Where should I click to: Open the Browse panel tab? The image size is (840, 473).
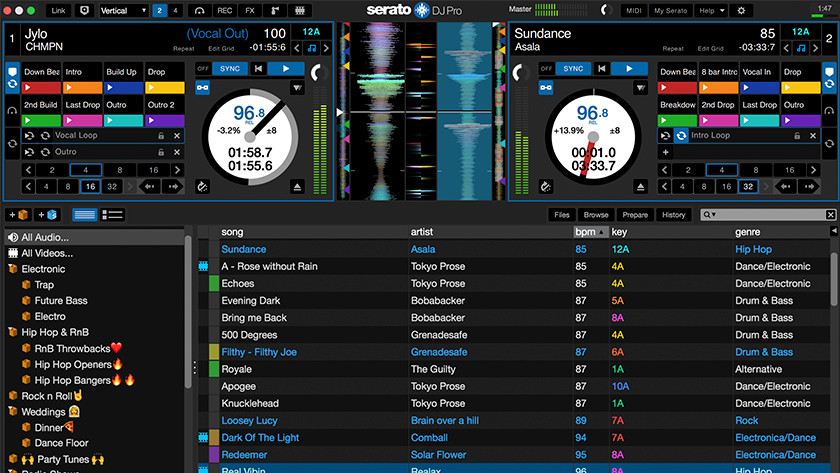[596, 215]
